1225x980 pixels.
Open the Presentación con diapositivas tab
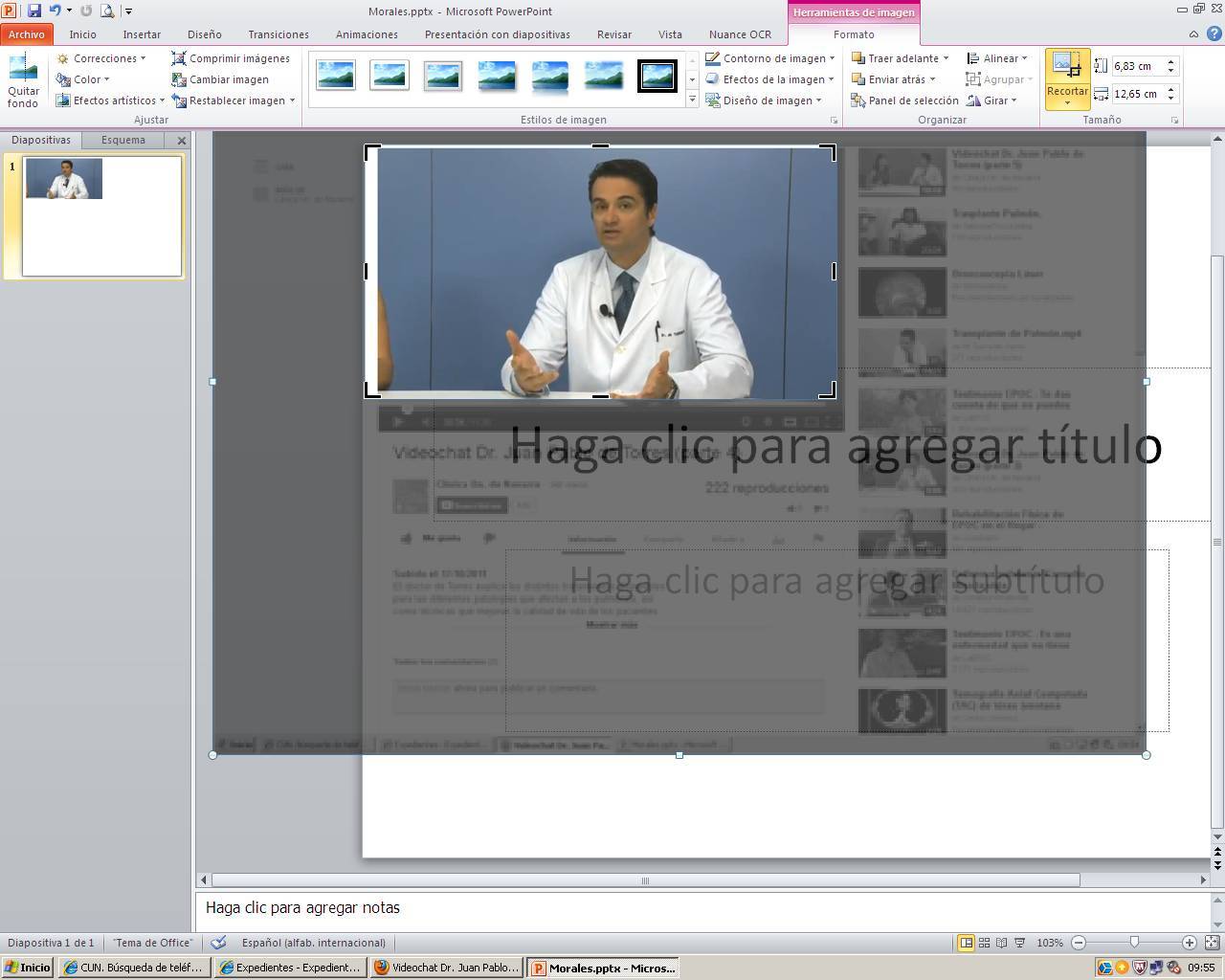497,34
